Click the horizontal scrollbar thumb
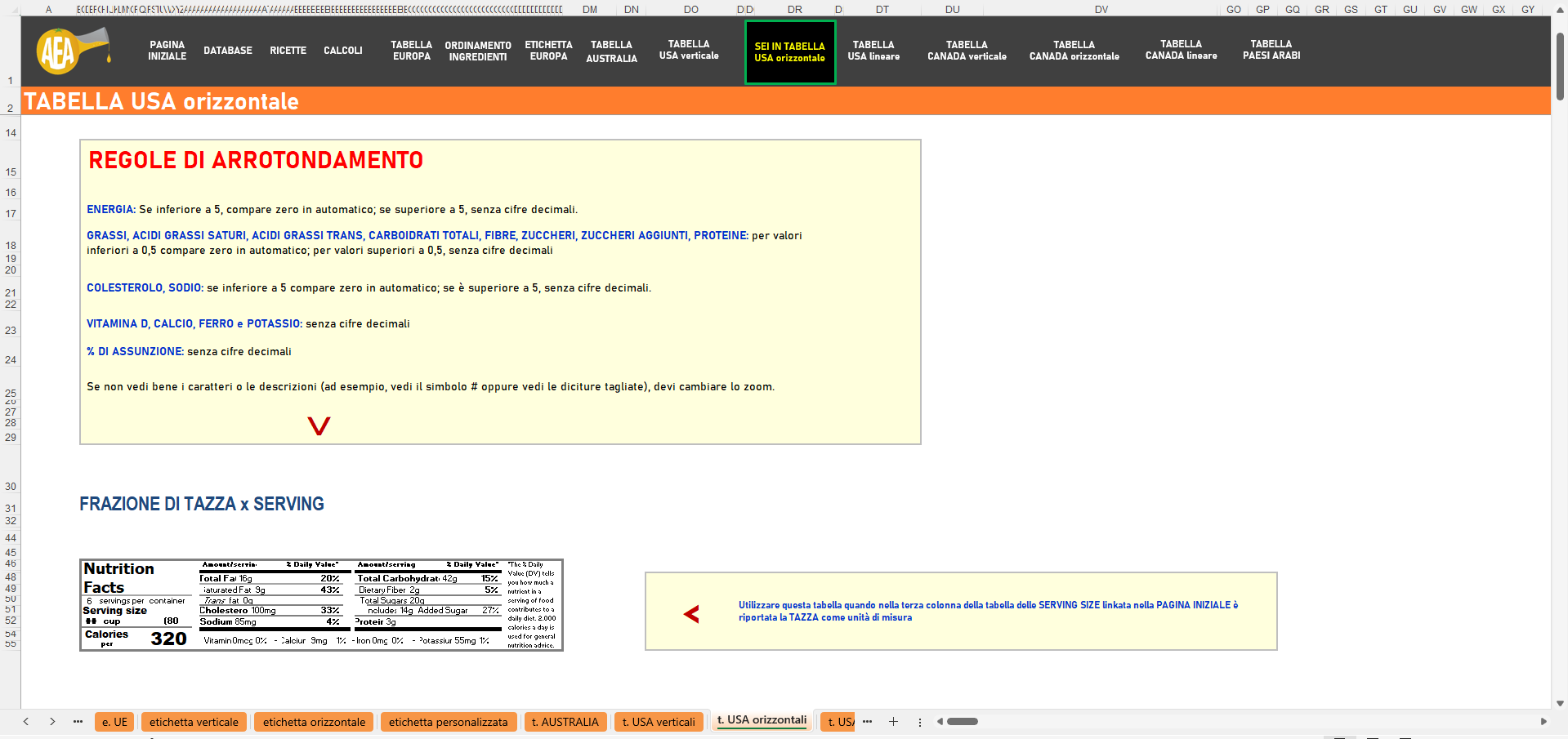This screenshot has width=1568, height=739. [x=963, y=721]
